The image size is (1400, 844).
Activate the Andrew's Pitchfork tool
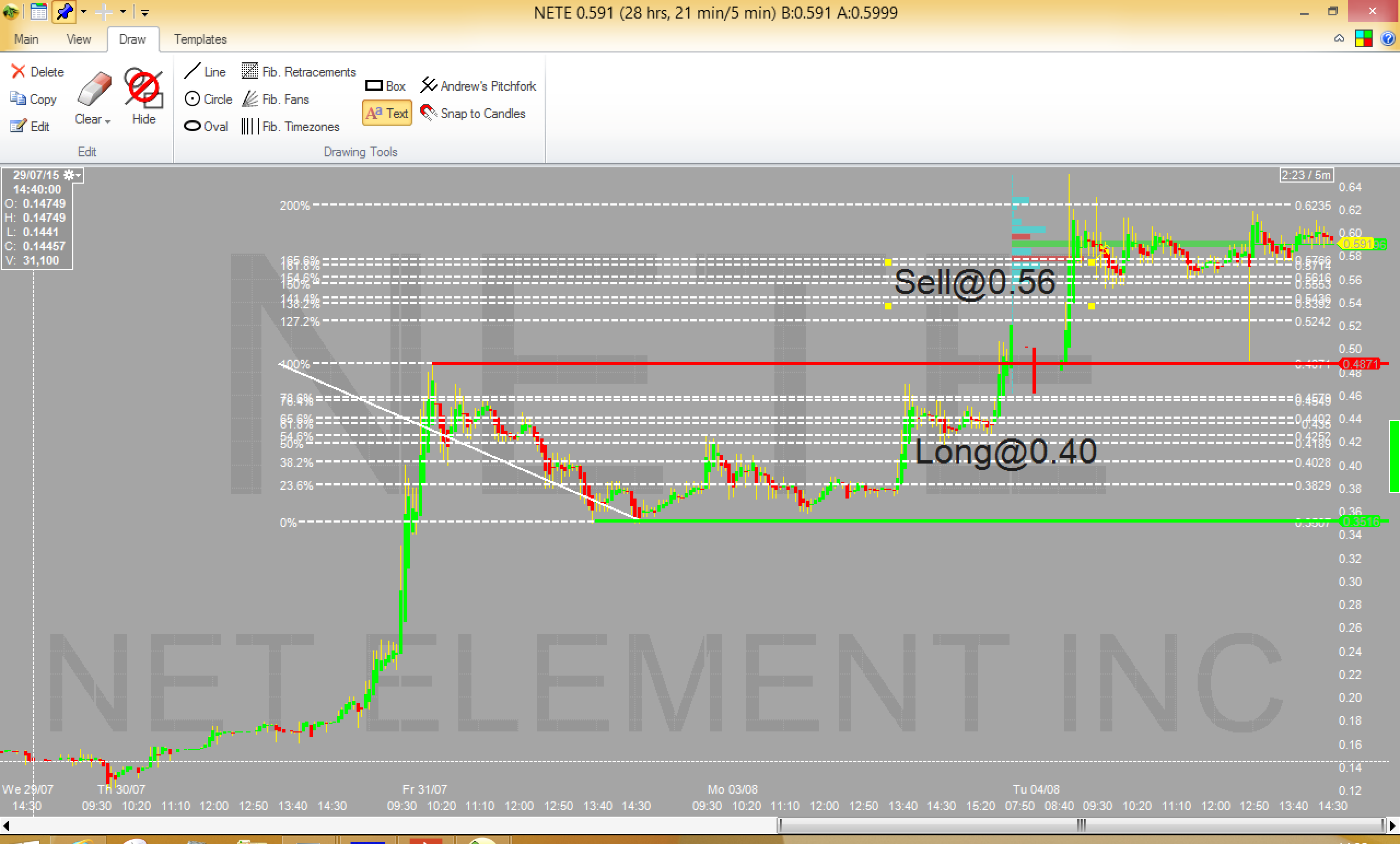(478, 86)
